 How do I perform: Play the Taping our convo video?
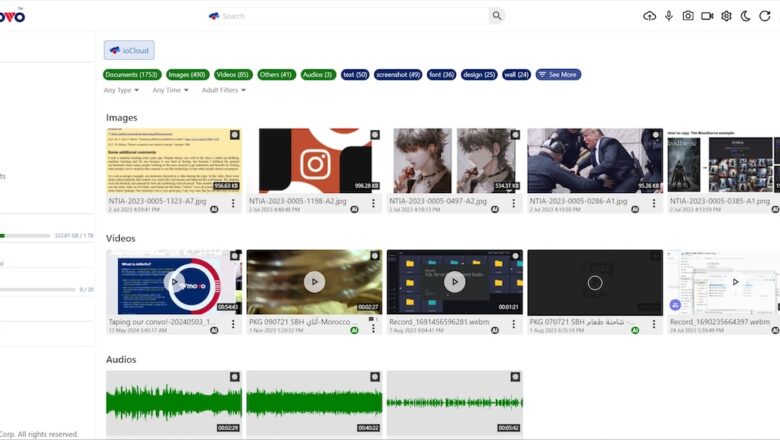174,282
